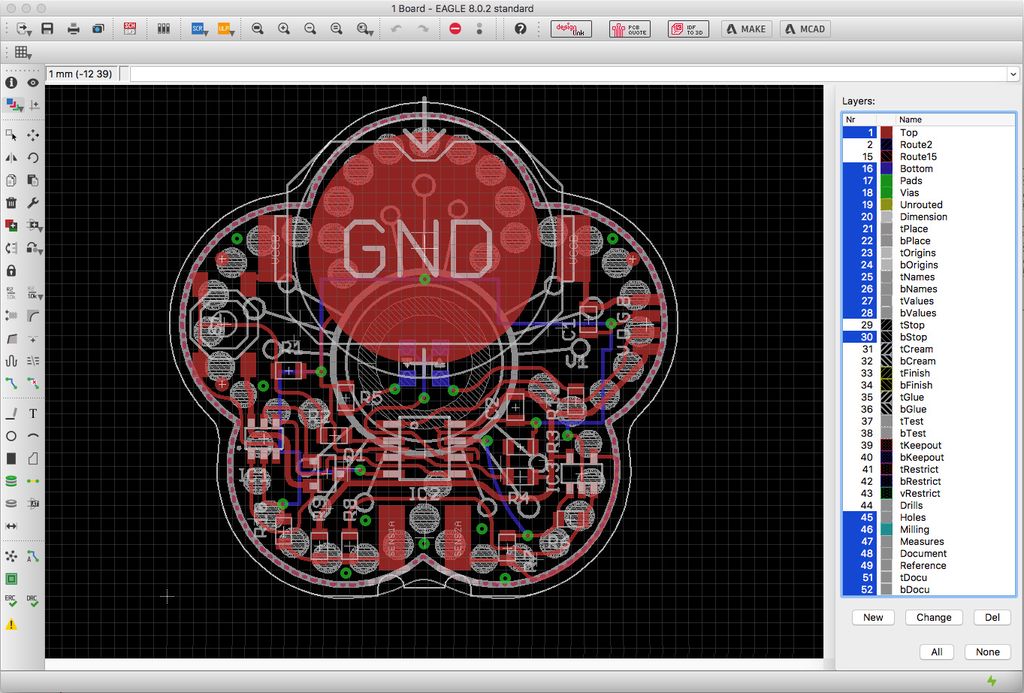Switch to schematic with SCH/BRD icon
The height and width of the screenshot is (693, 1024).
click(x=130, y=29)
